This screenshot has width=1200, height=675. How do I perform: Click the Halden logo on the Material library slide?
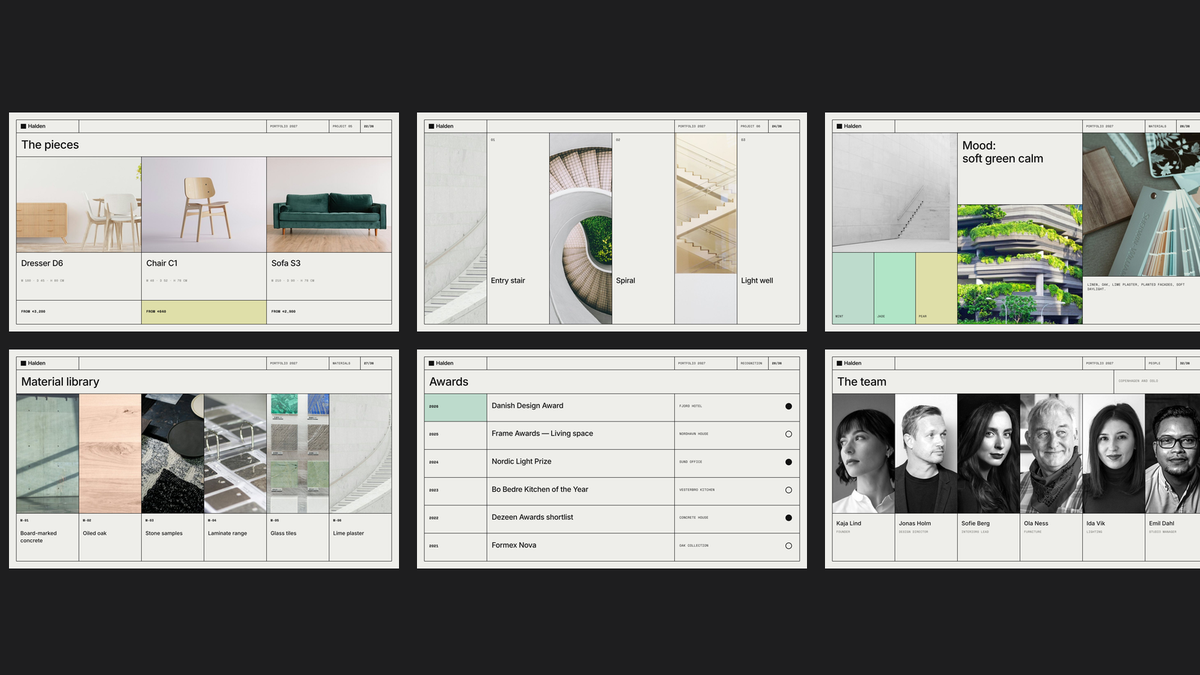[33, 363]
